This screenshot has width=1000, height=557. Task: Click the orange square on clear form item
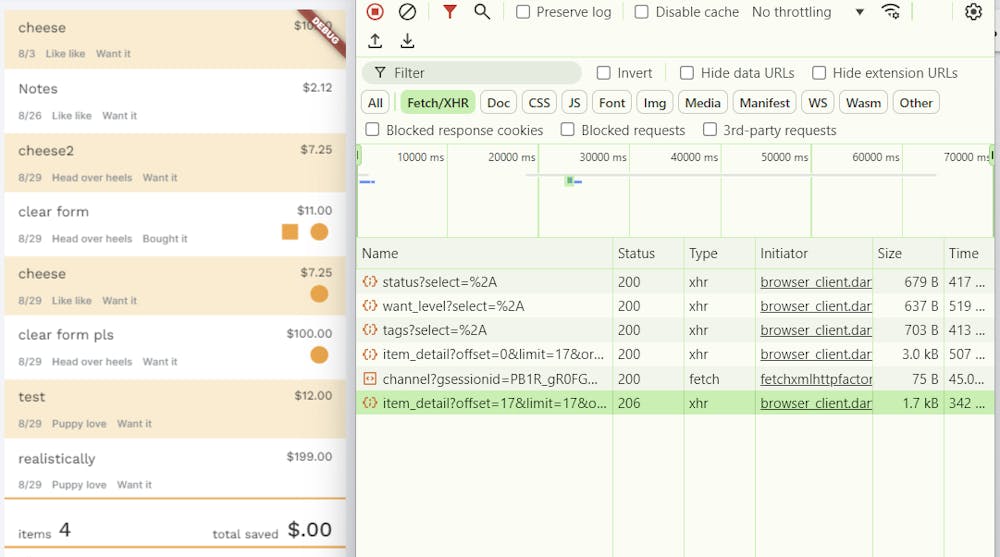[x=290, y=232]
